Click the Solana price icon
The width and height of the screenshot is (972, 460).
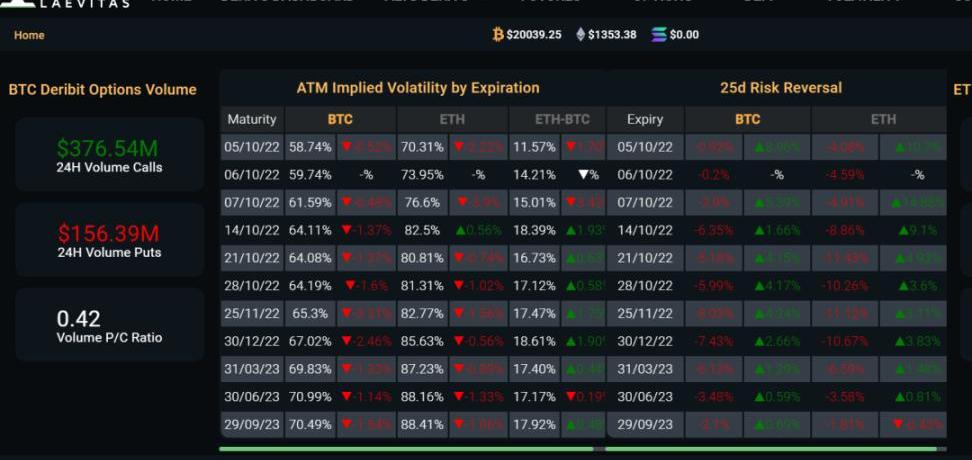[658, 35]
